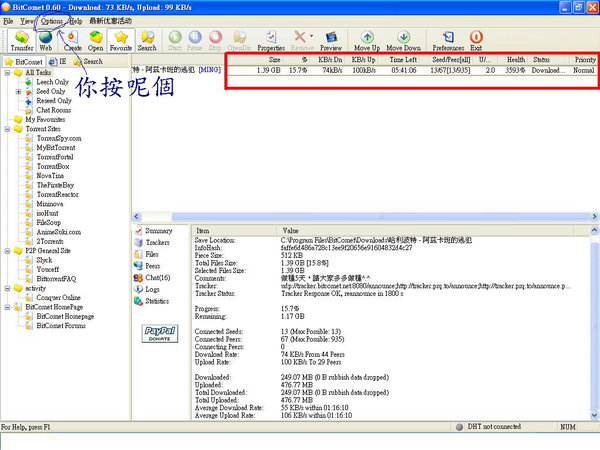Click the Value column header

[427, 231]
